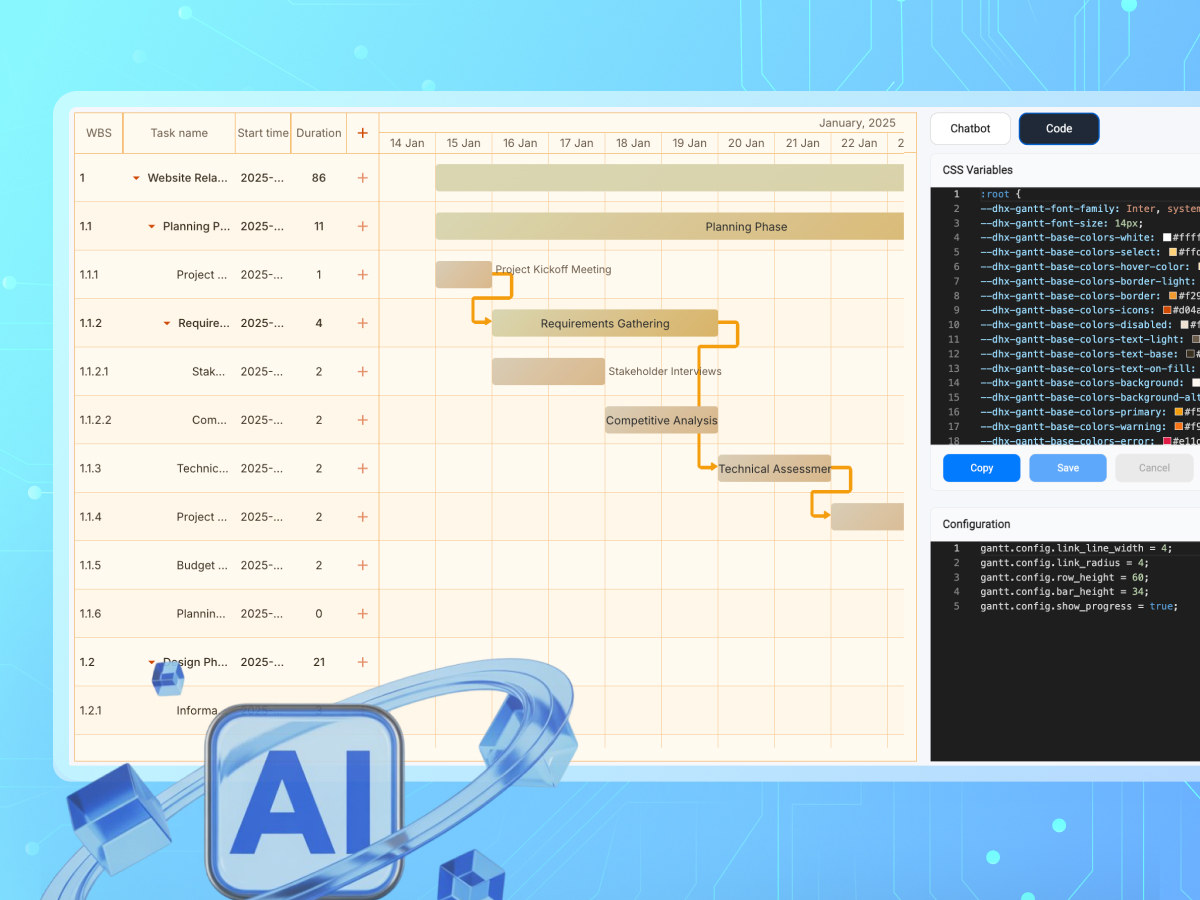Image resolution: width=1200 pixels, height=900 pixels.
Task: Select the Competitive Analysis gantt bar
Action: [661, 420]
